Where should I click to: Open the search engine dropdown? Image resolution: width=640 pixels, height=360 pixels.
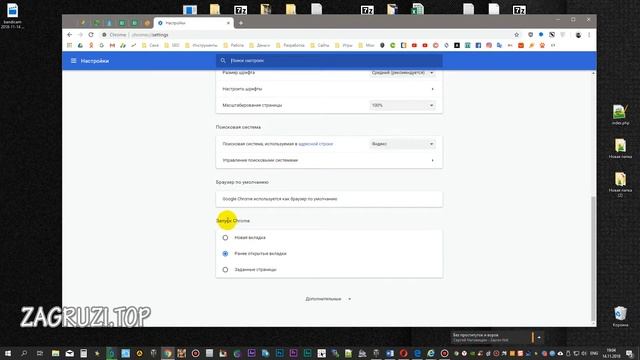[402, 144]
